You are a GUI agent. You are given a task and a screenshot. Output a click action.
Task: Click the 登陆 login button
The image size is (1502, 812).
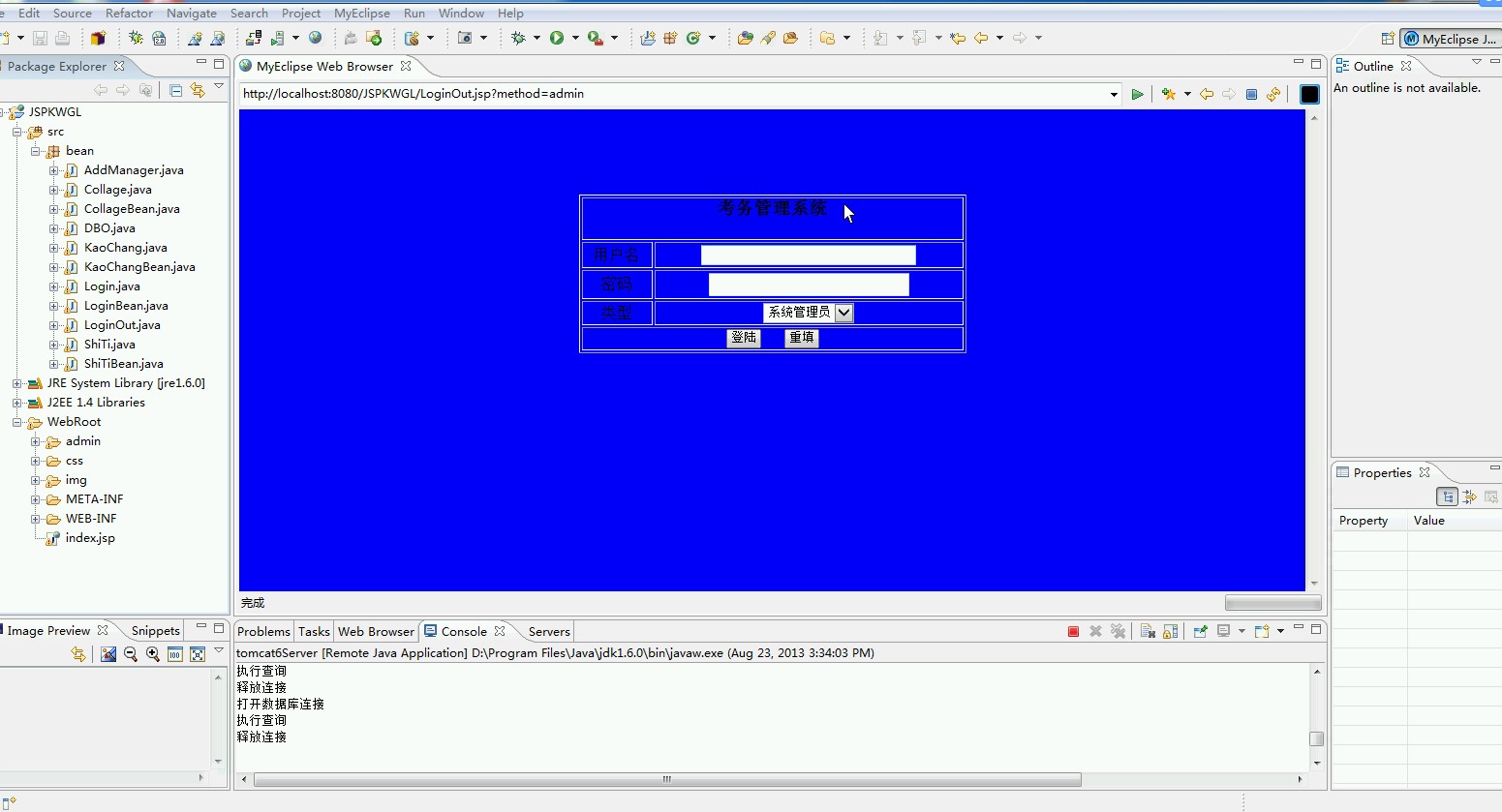(x=744, y=338)
